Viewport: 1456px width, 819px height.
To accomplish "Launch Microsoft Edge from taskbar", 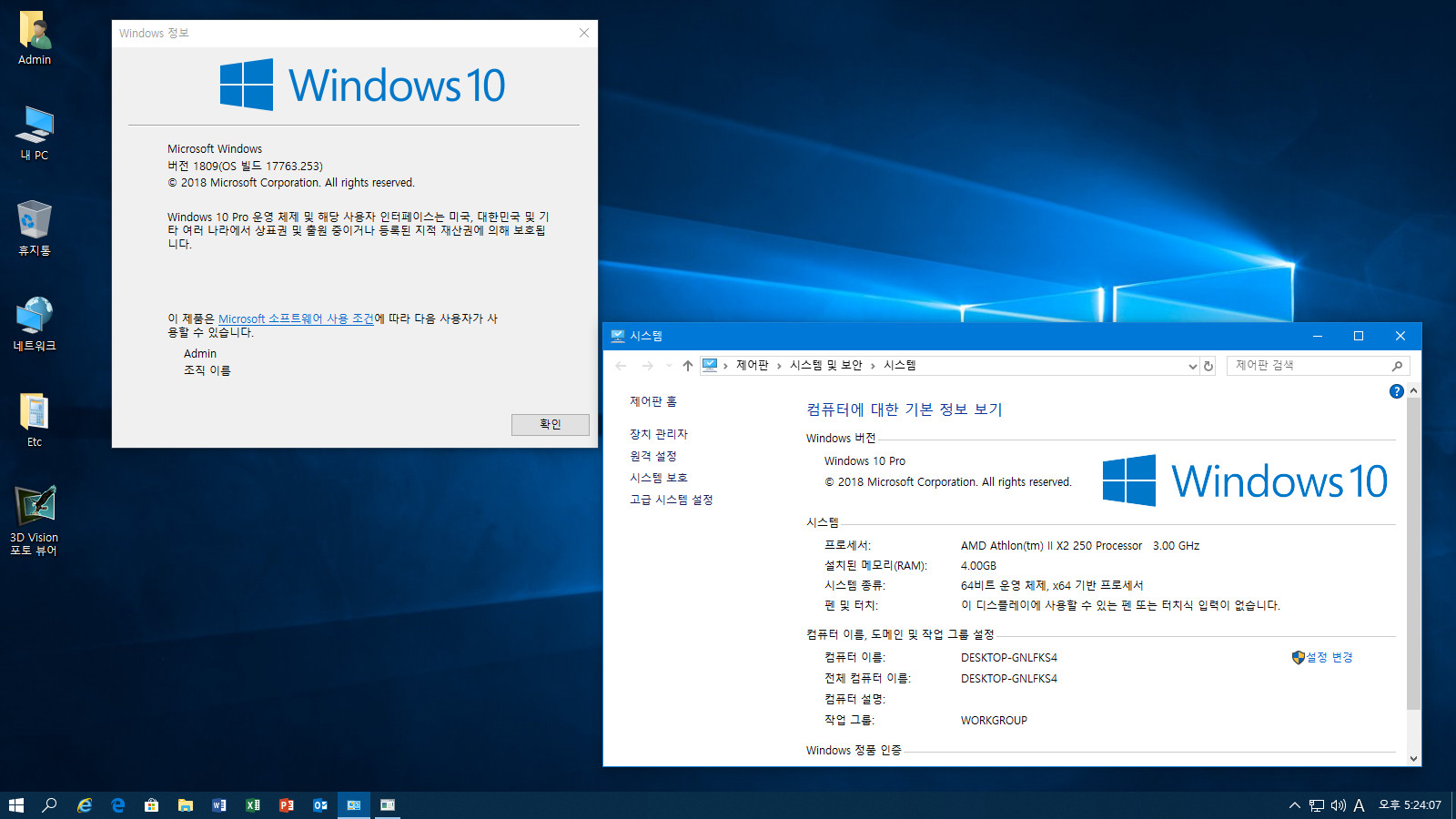I will click(118, 805).
